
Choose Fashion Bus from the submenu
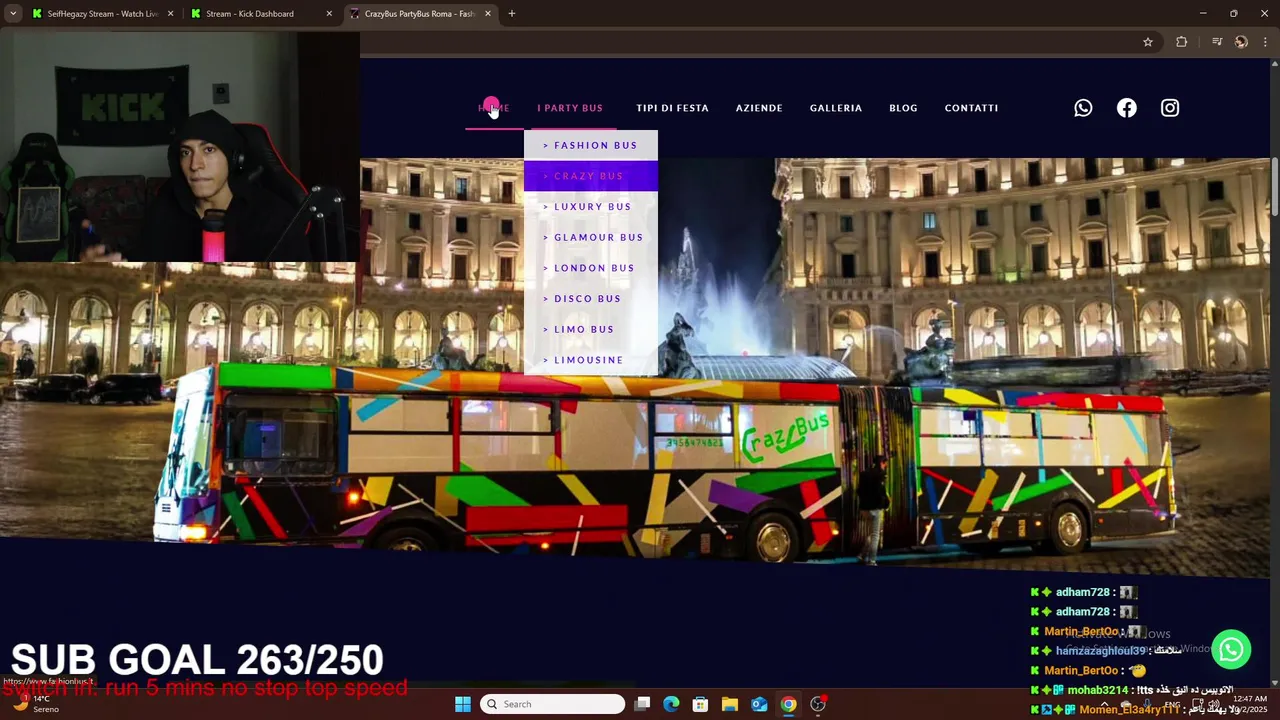(x=591, y=145)
